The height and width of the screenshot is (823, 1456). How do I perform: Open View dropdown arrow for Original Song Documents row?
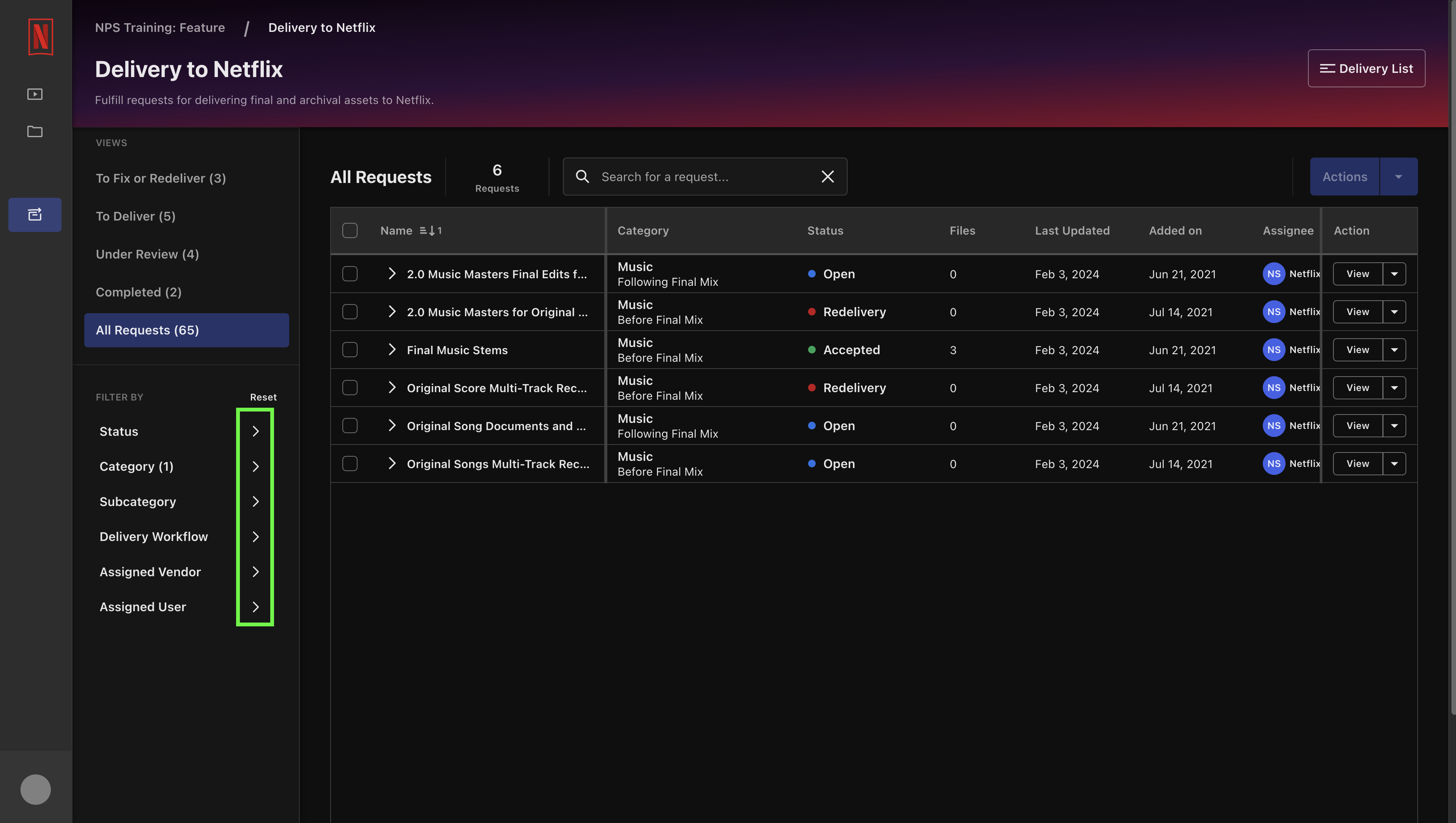(x=1395, y=426)
